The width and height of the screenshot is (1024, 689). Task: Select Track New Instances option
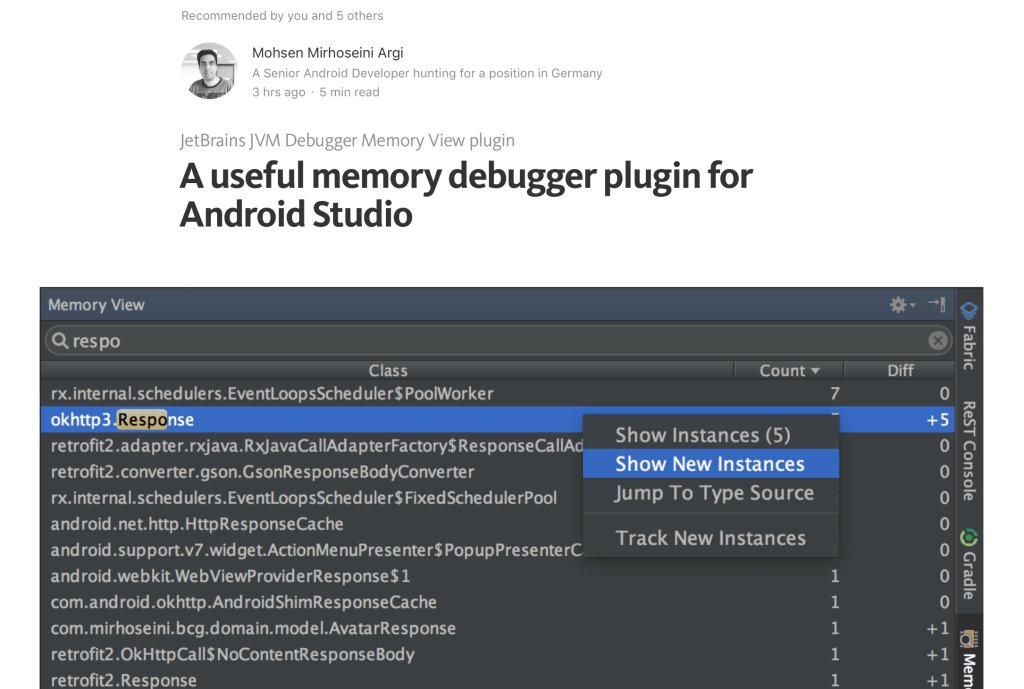point(711,537)
